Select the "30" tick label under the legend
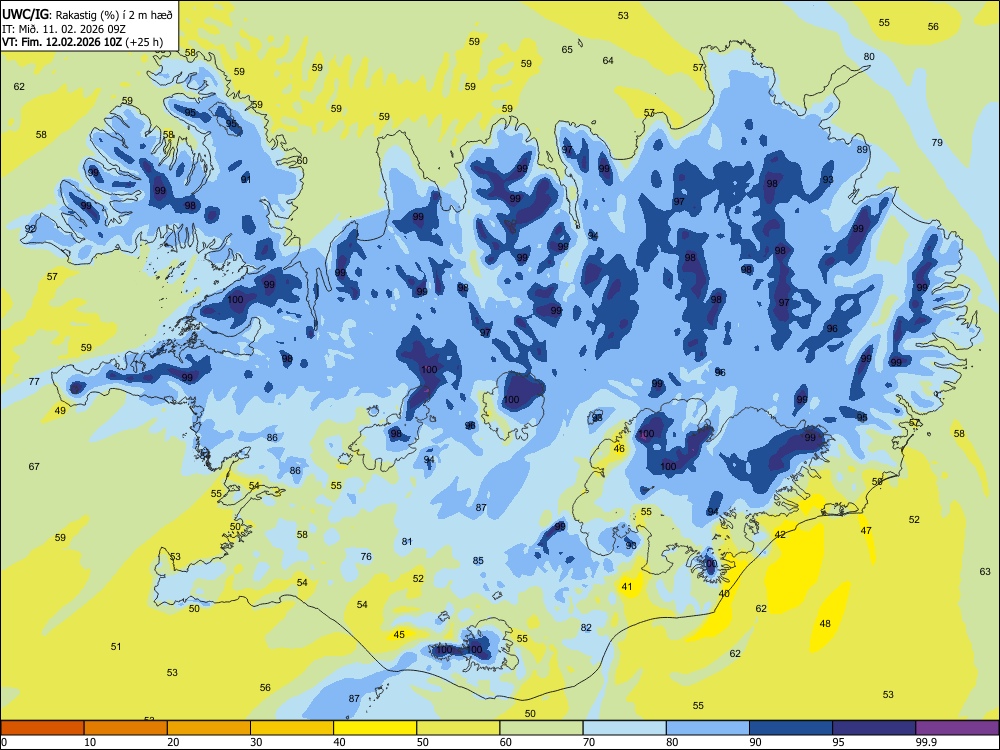Image resolution: width=1000 pixels, height=750 pixels. pyautogui.click(x=256, y=742)
